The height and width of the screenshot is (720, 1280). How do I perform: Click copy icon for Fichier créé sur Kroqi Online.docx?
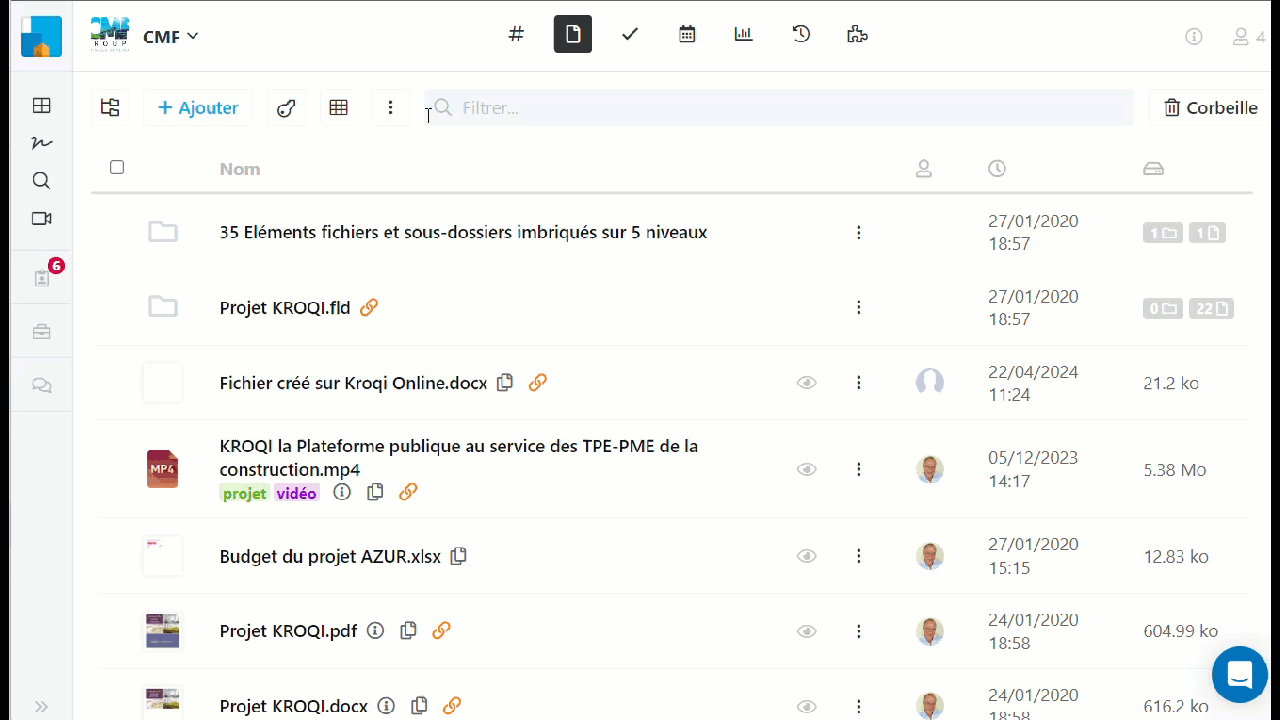tap(506, 382)
